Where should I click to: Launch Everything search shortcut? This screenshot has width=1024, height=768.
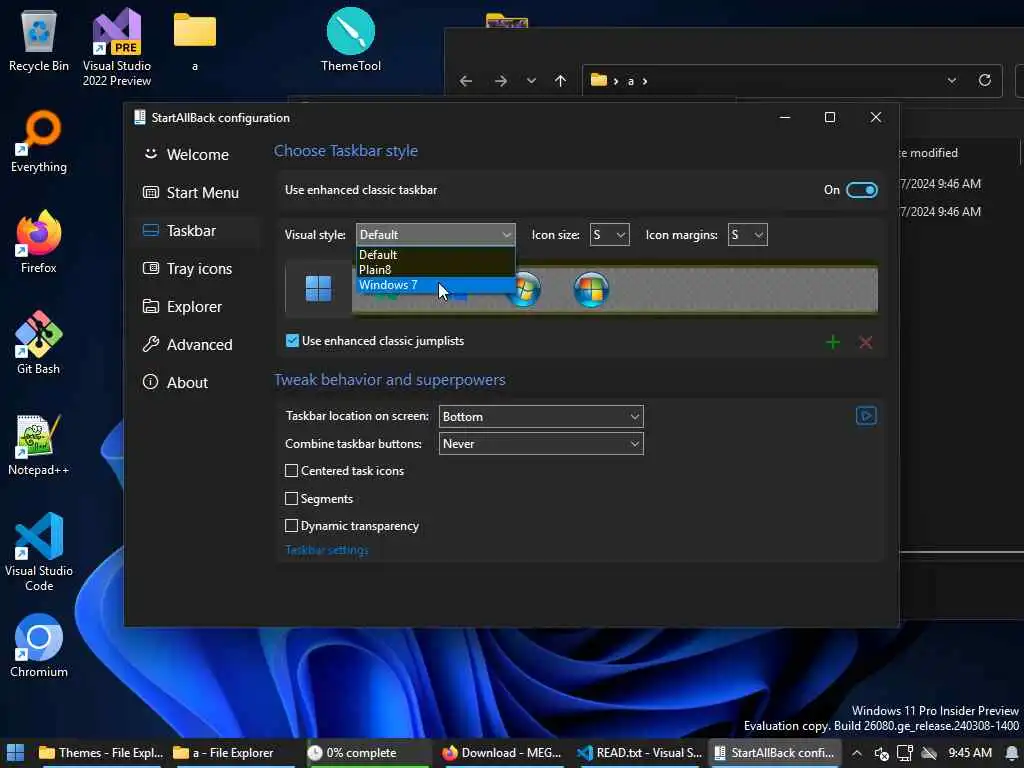click(39, 142)
